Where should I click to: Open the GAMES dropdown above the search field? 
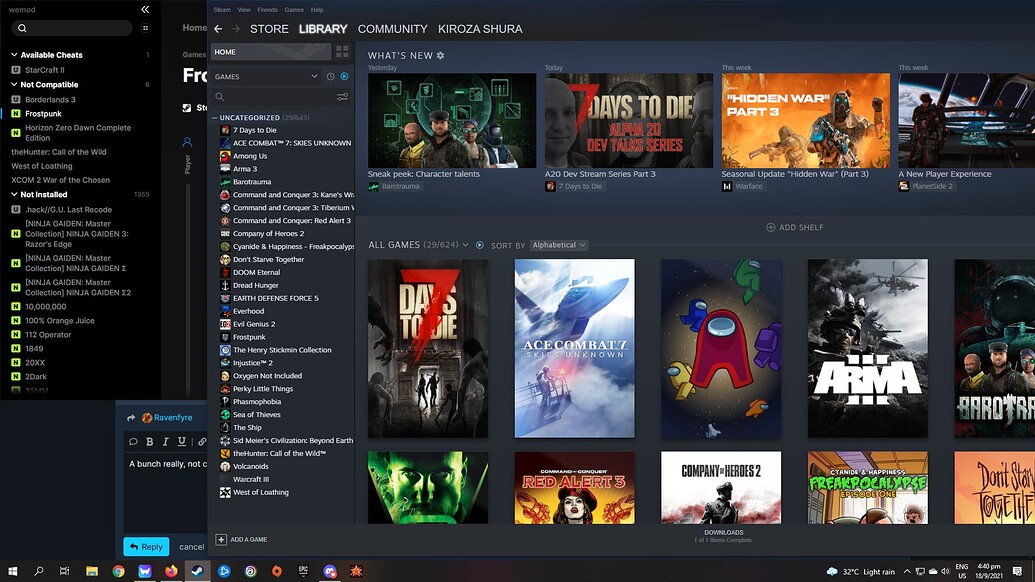click(314, 76)
